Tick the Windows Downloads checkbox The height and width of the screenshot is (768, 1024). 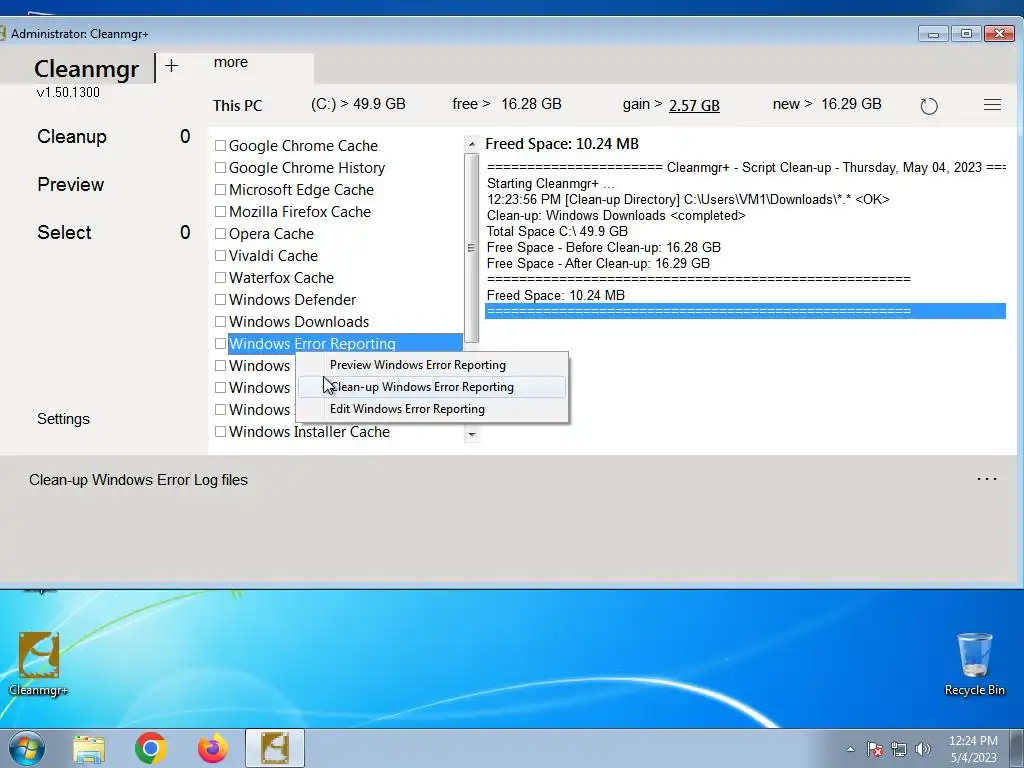[221, 321]
